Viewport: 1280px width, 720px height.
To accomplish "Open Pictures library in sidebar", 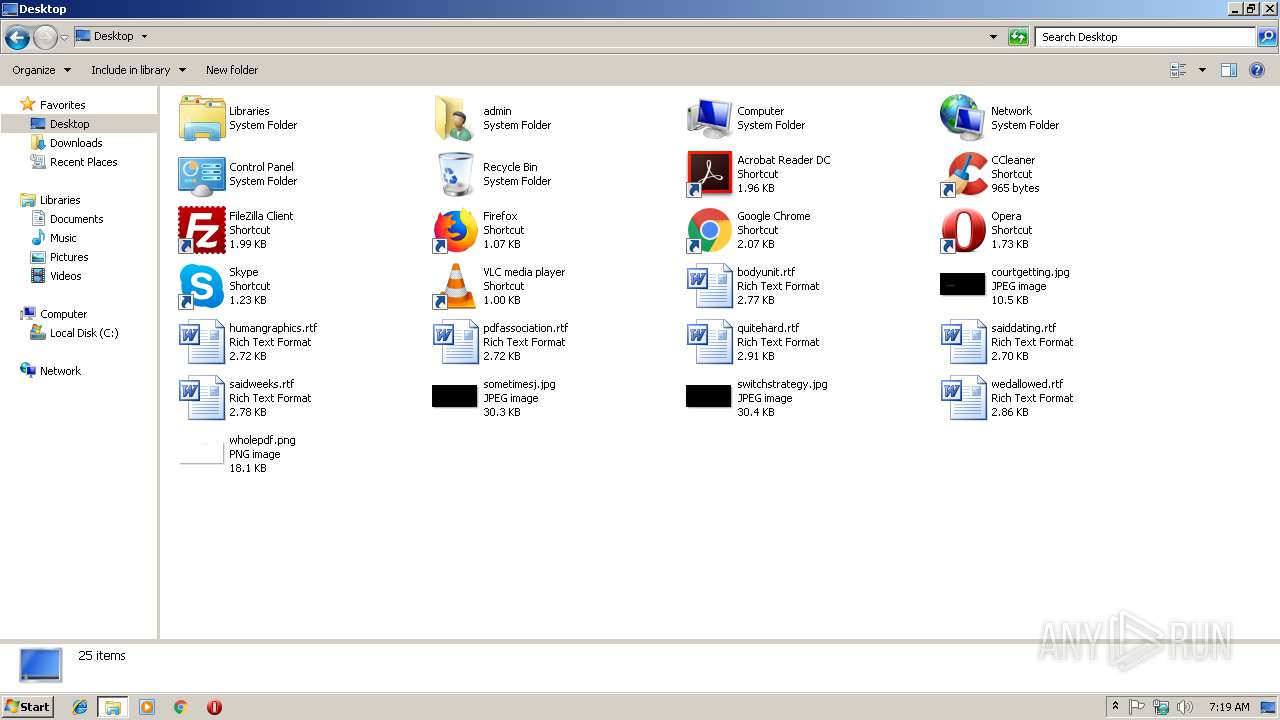I will 69,257.
